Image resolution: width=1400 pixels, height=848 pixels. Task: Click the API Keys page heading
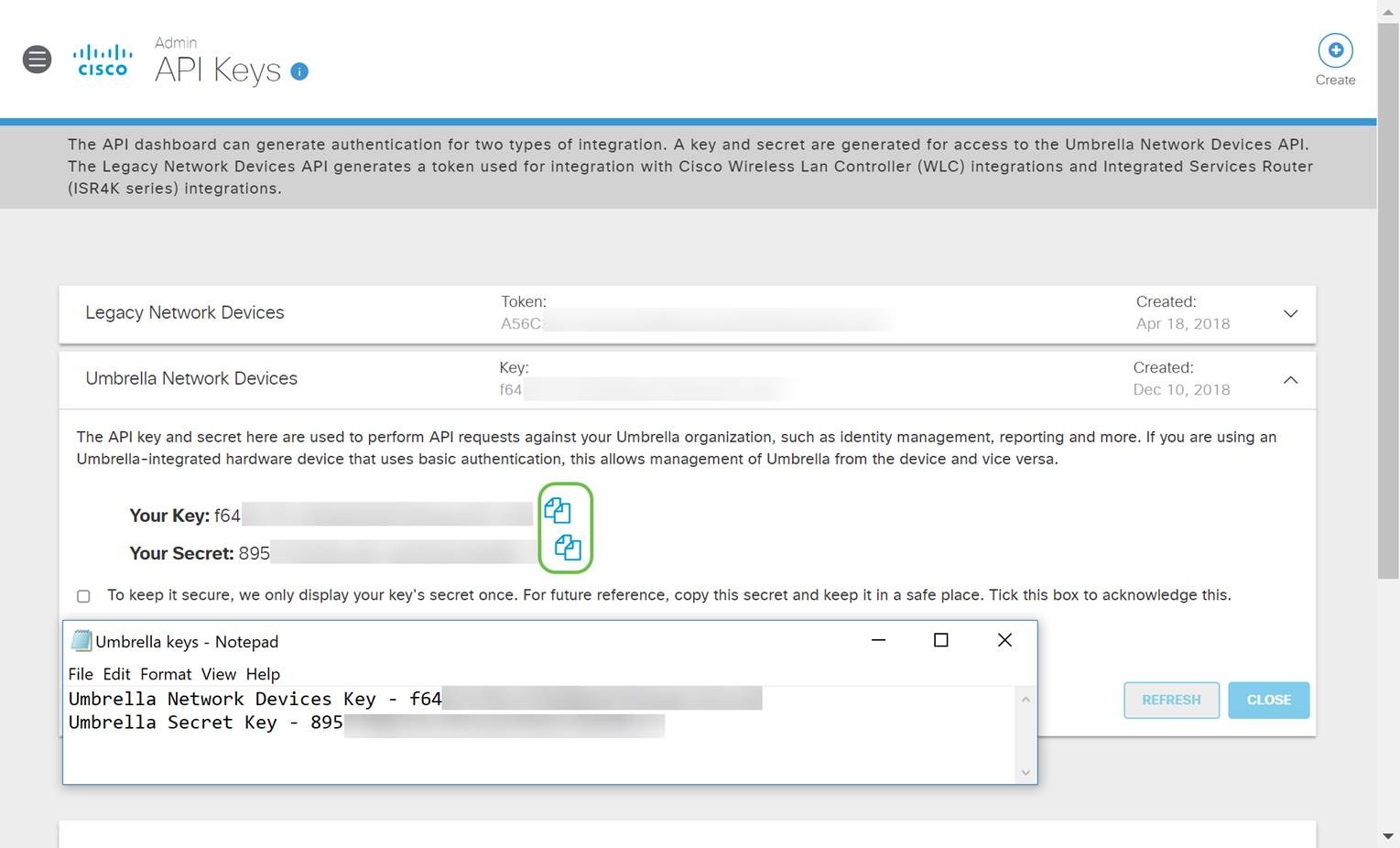[218, 71]
